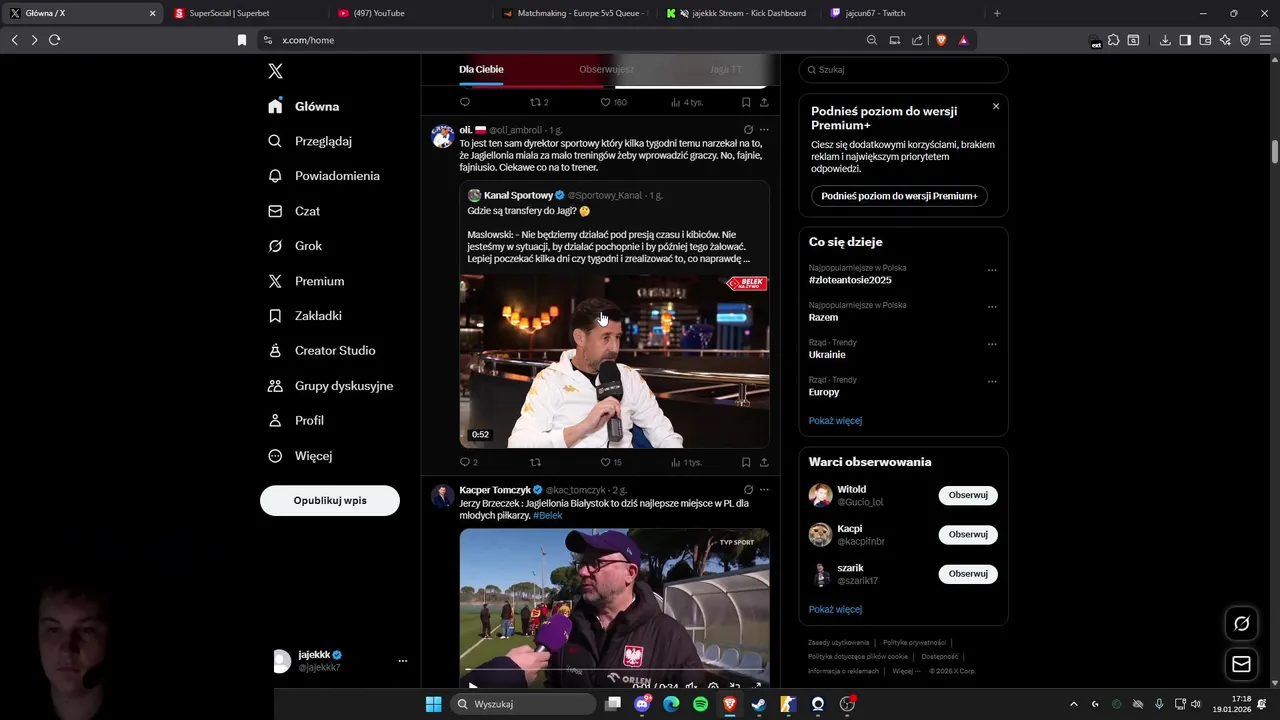Image resolution: width=1280 pixels, height=720 pixels.
Task: Open options for the Europy trend
Action: [x=992, y=381]
